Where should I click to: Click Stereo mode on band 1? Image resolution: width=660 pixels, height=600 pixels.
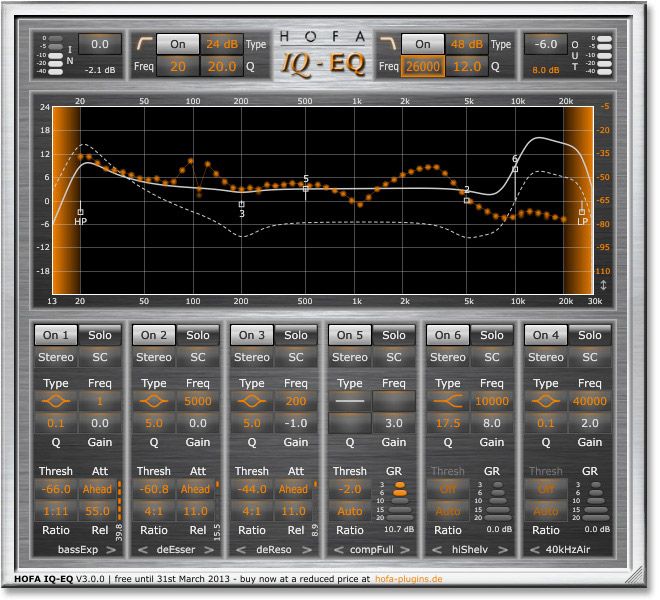(56, 357)
